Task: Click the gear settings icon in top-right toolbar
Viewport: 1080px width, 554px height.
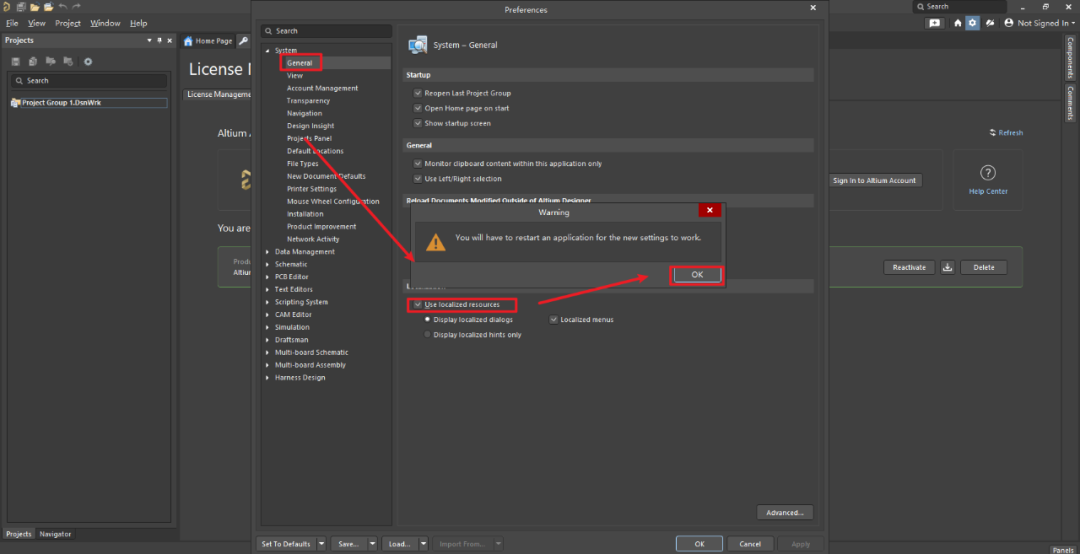Action: pos(972,22)
